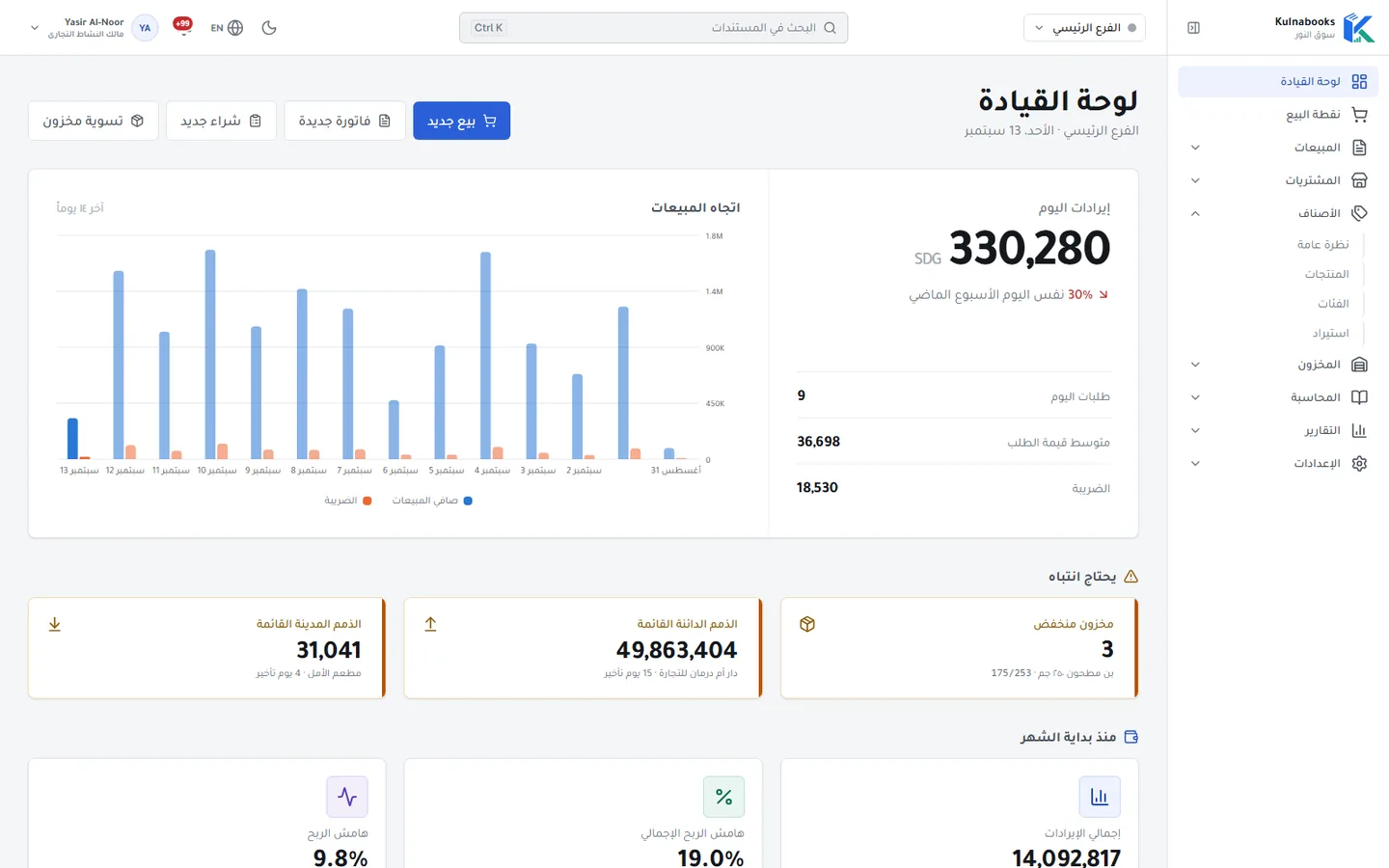Click the month-to-date wallet icon
1389x868 pixels.
pyautogui.click(x=1131, y=737)
